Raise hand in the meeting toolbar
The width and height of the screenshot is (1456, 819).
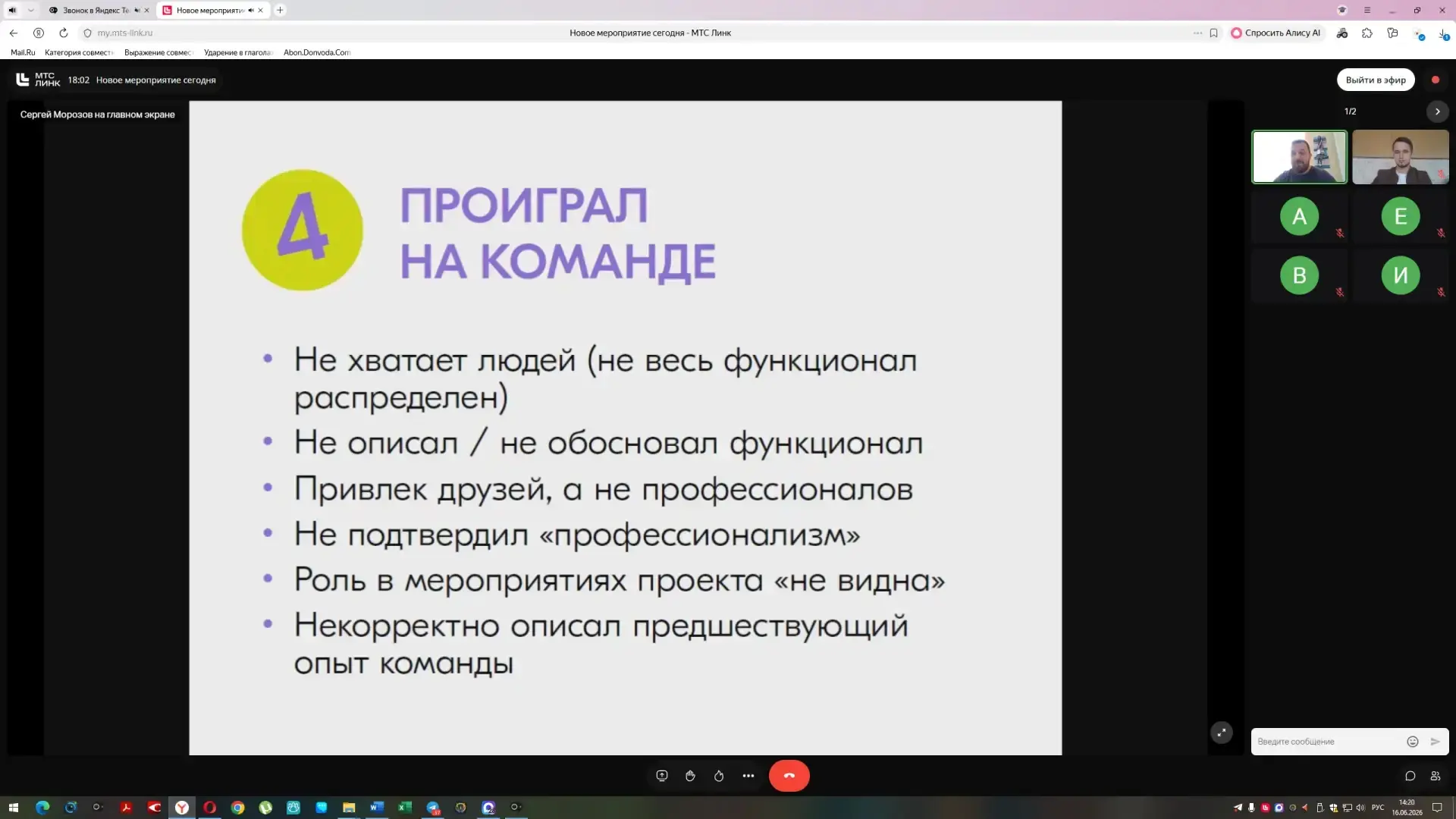[690, 776]
